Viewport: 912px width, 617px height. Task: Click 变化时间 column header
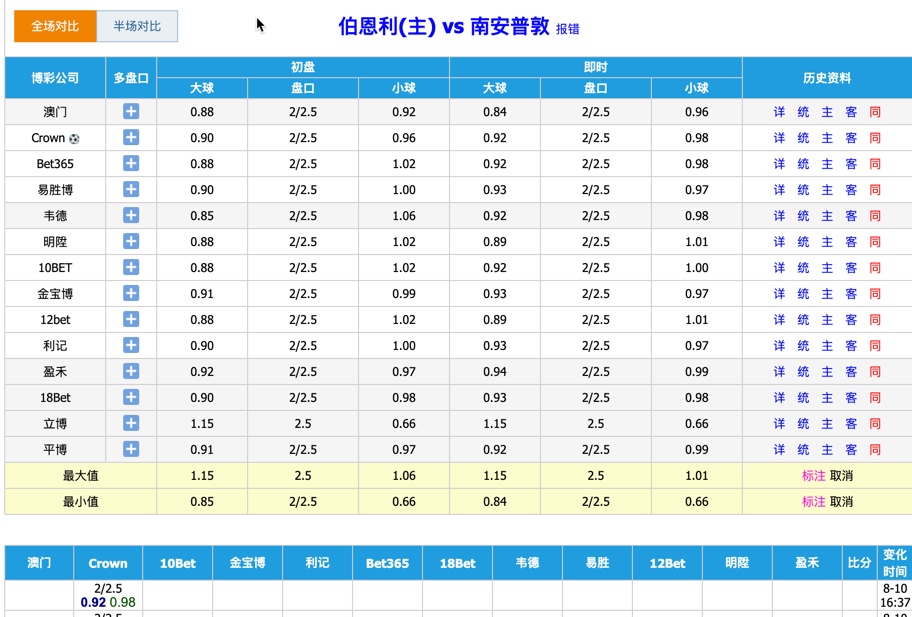click(895, 563)
